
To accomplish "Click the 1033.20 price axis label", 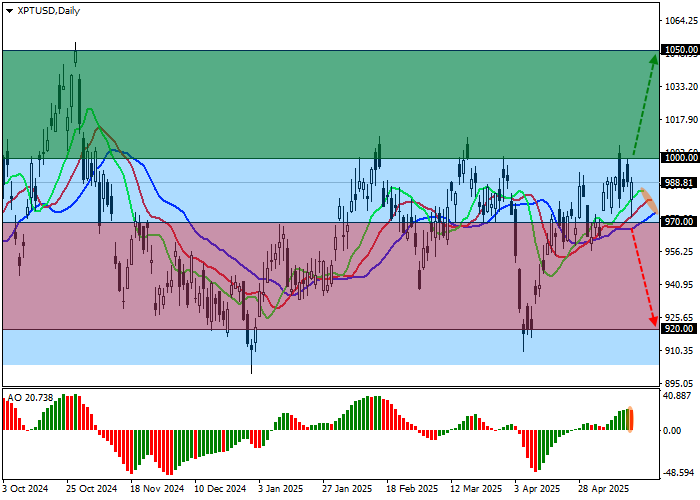I will tap(679, 87).
